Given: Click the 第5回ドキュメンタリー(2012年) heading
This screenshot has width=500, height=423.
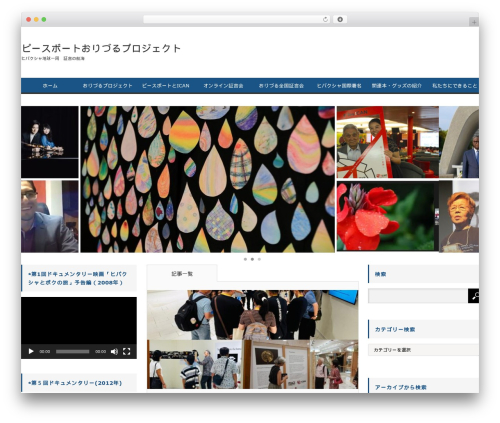Looking at the screenshot, I should click(x=75, y=383).
